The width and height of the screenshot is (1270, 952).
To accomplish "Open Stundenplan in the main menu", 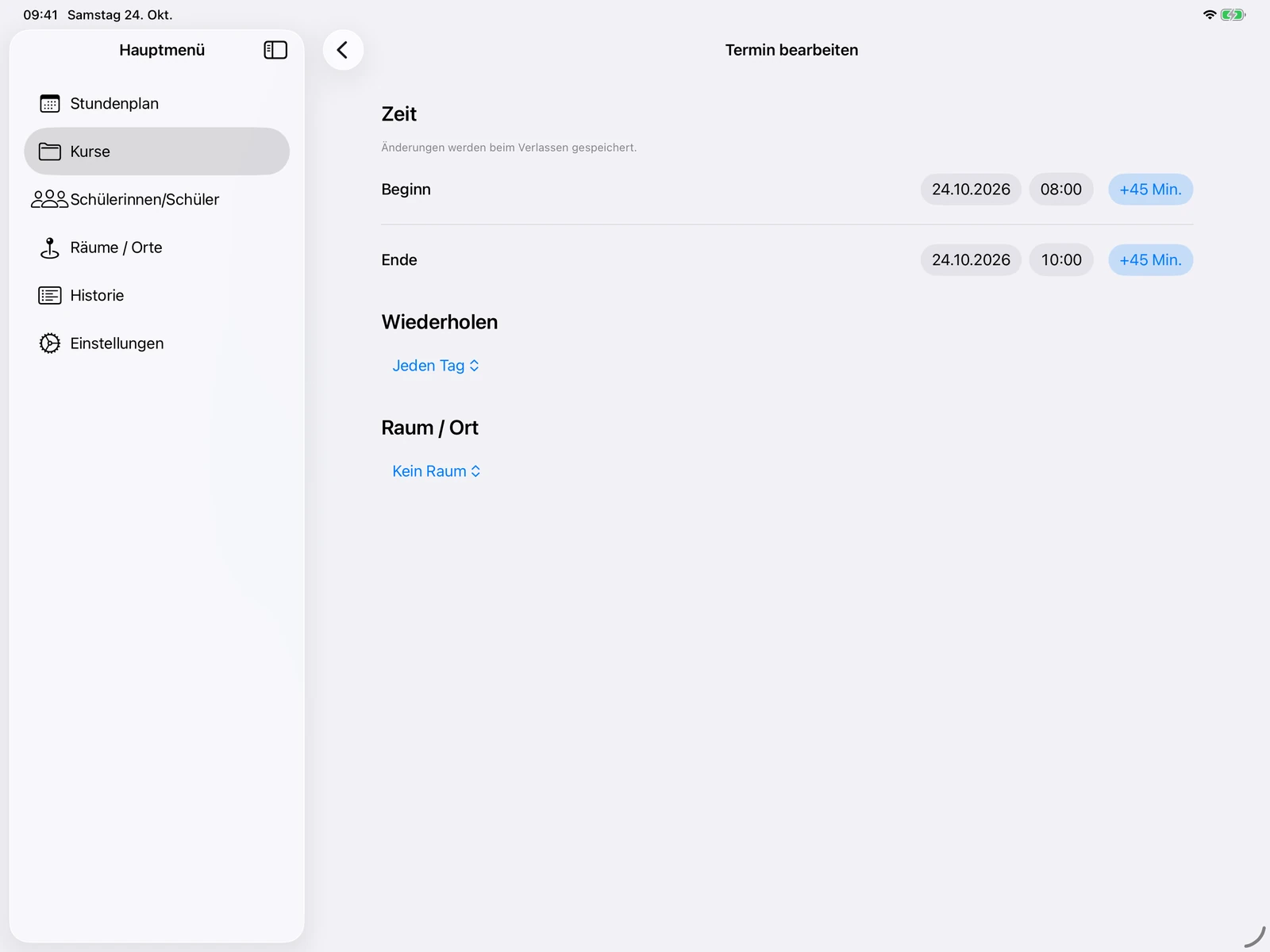I will point(156,104).
